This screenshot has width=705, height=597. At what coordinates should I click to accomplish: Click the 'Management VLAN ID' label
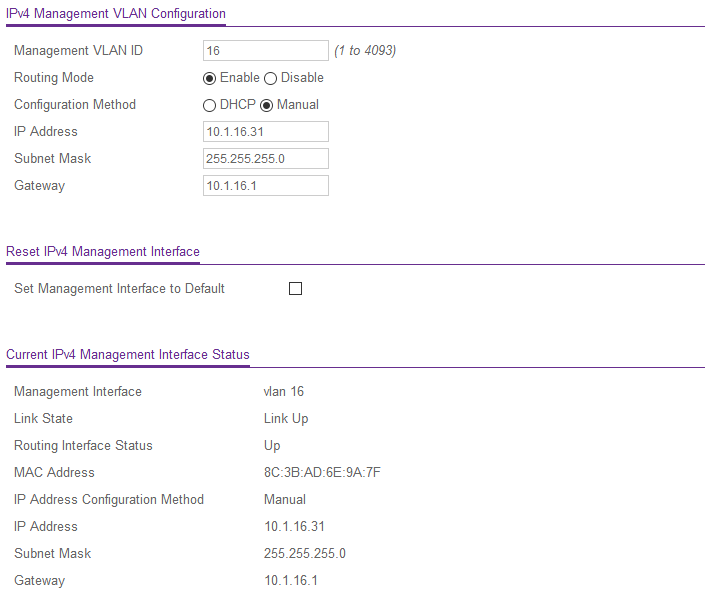click(x=78, y=50)
